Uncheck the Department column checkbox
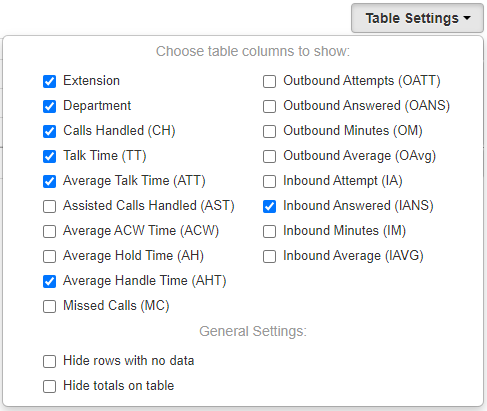487x411 pixels. (x=49, y=106)
